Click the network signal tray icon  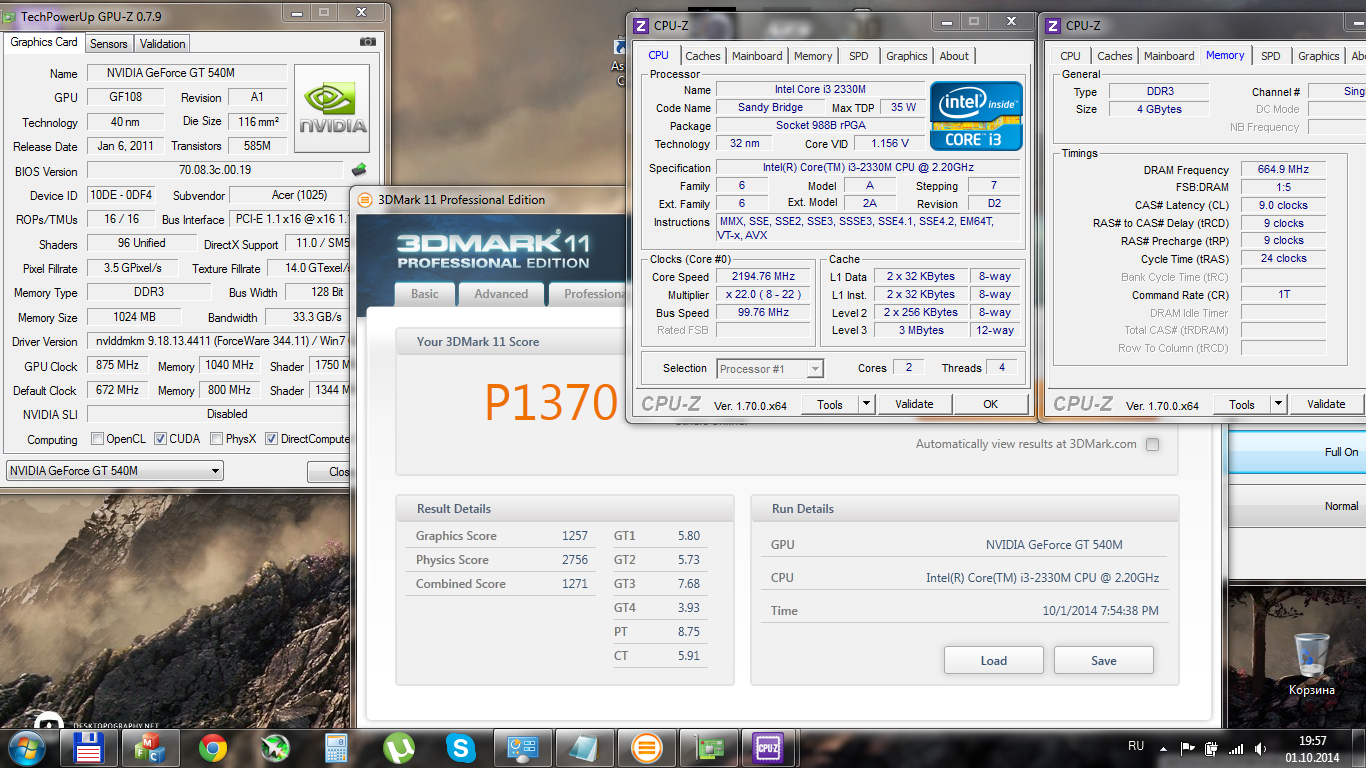[x=1237, y=748]
